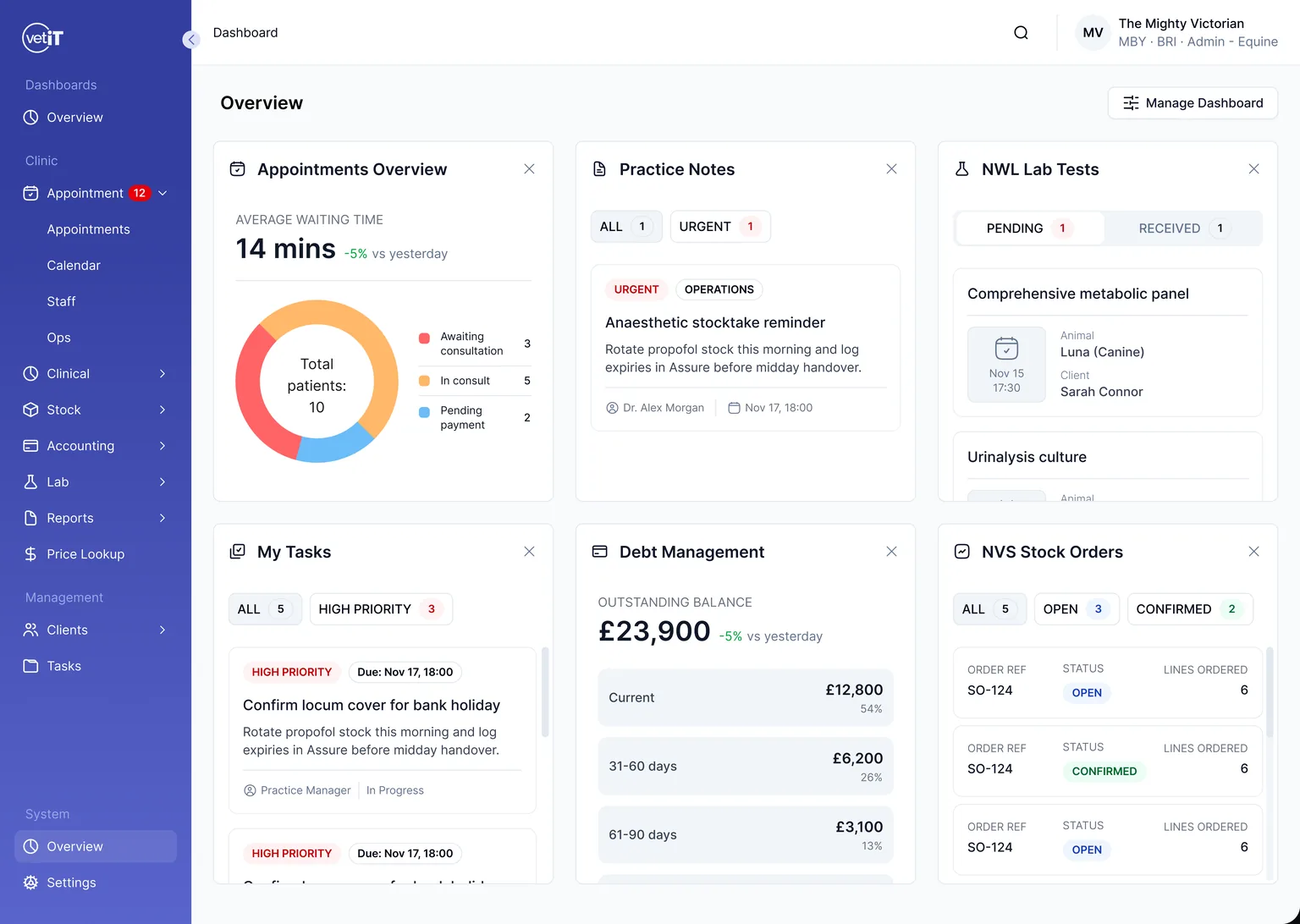Click The Mighty Victorian account name
1300x924 pixels.
1181,24
